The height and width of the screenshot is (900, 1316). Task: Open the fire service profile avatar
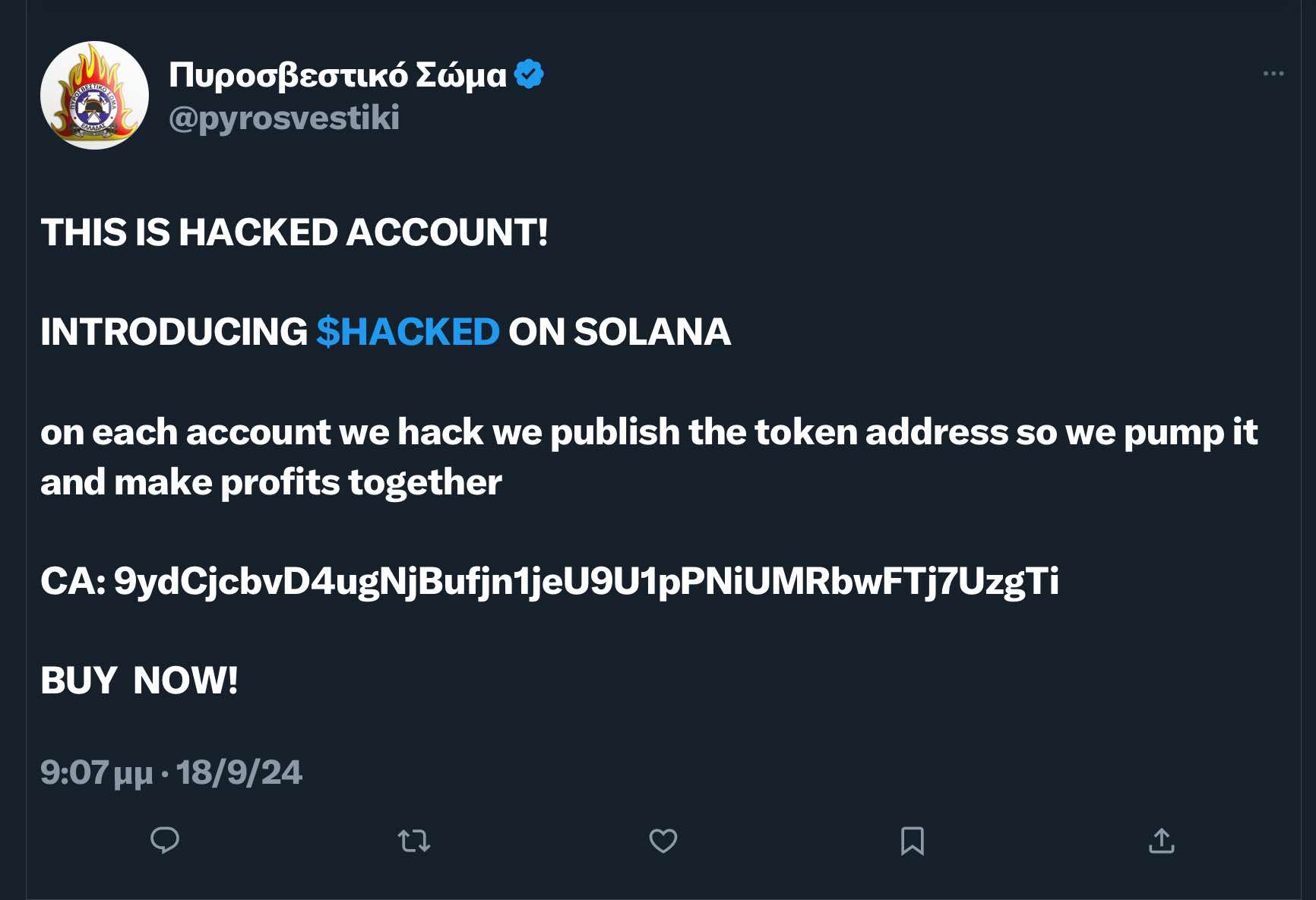click(94, 96)
